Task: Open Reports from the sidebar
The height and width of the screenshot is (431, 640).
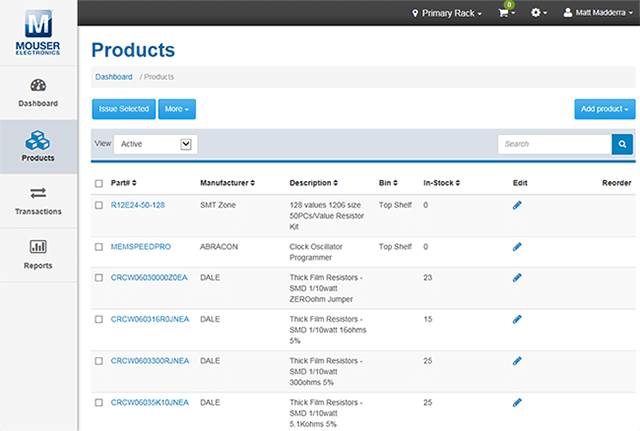Action: [39, 254]
